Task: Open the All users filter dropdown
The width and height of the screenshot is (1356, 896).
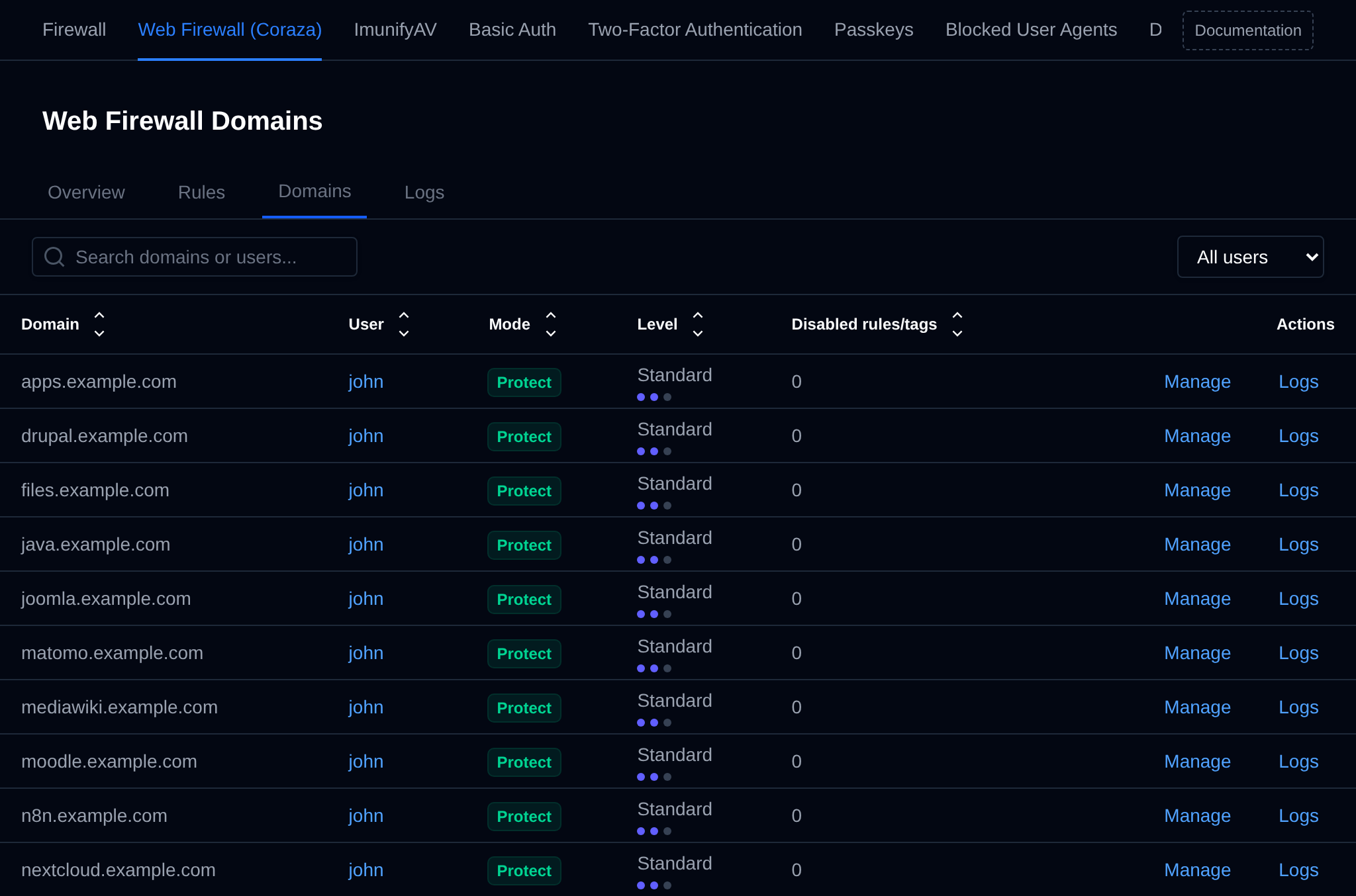Action: [x=1250, y=257]
